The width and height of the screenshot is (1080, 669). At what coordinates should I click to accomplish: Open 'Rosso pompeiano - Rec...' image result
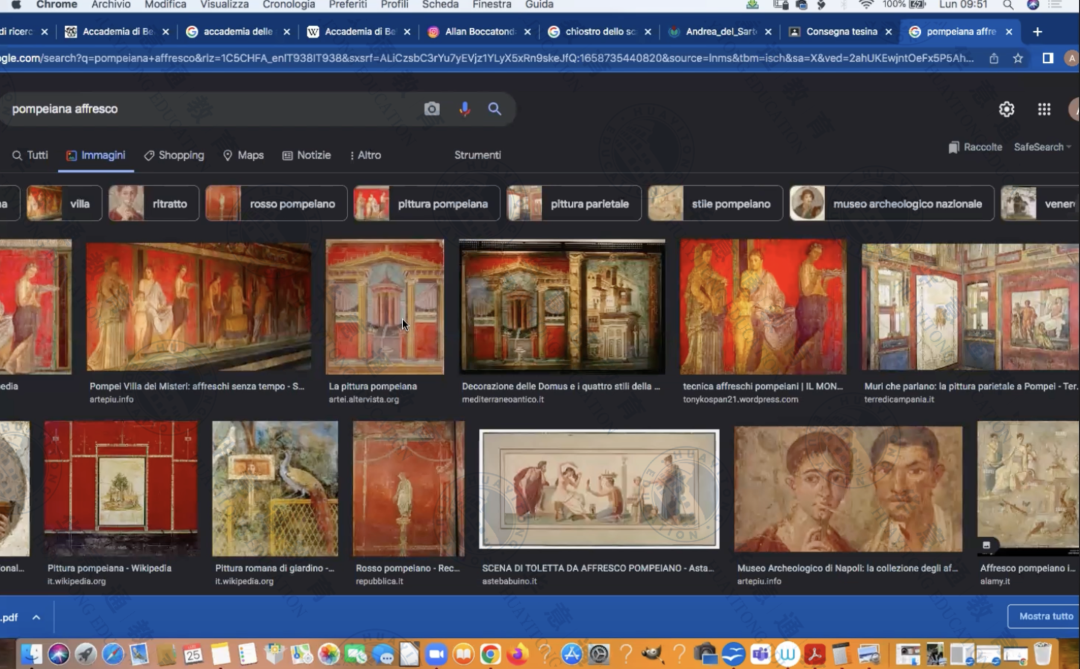(409, 488)
